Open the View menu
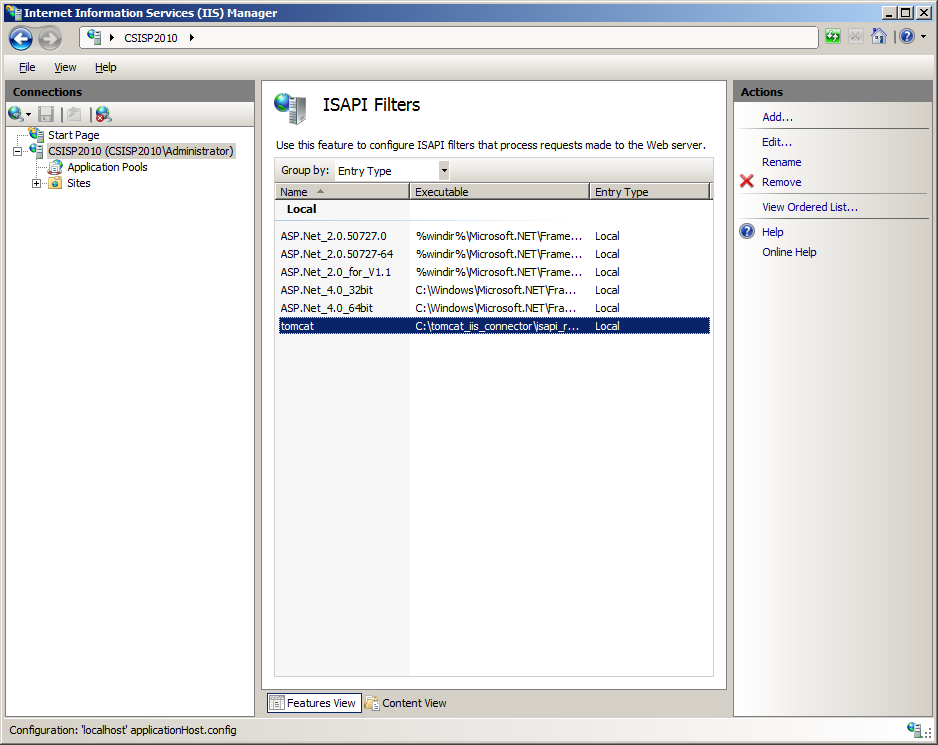The height and width of the screenshot is (745, 938). click(65, 67)
